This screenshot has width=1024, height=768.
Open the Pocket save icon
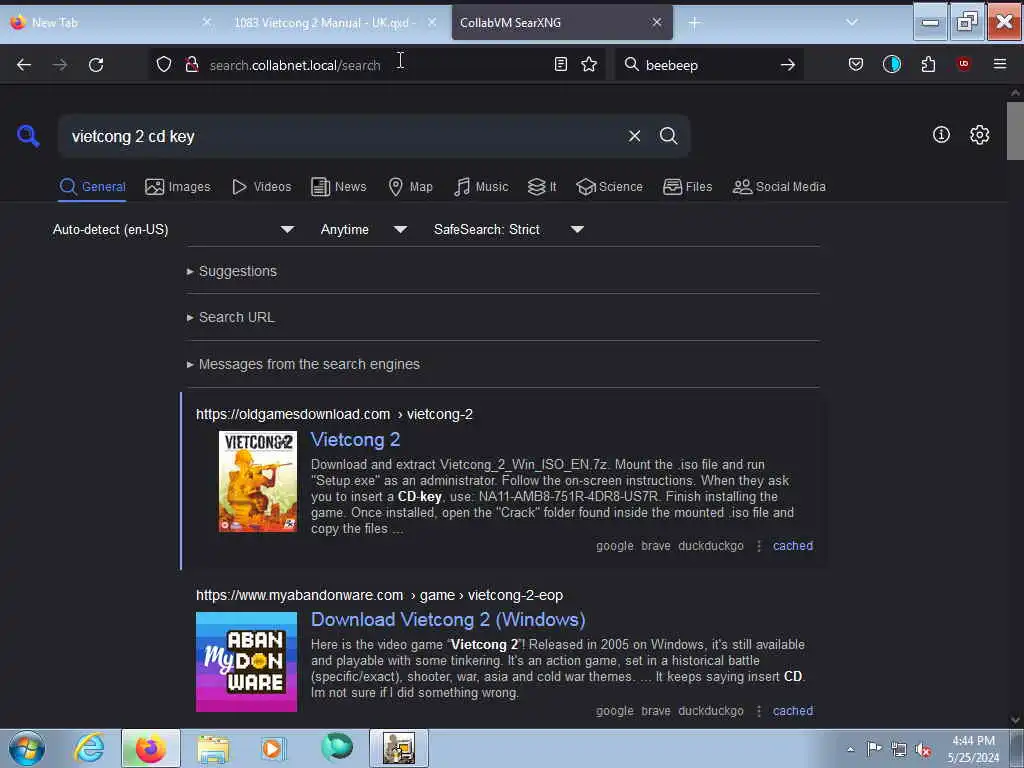856,64
